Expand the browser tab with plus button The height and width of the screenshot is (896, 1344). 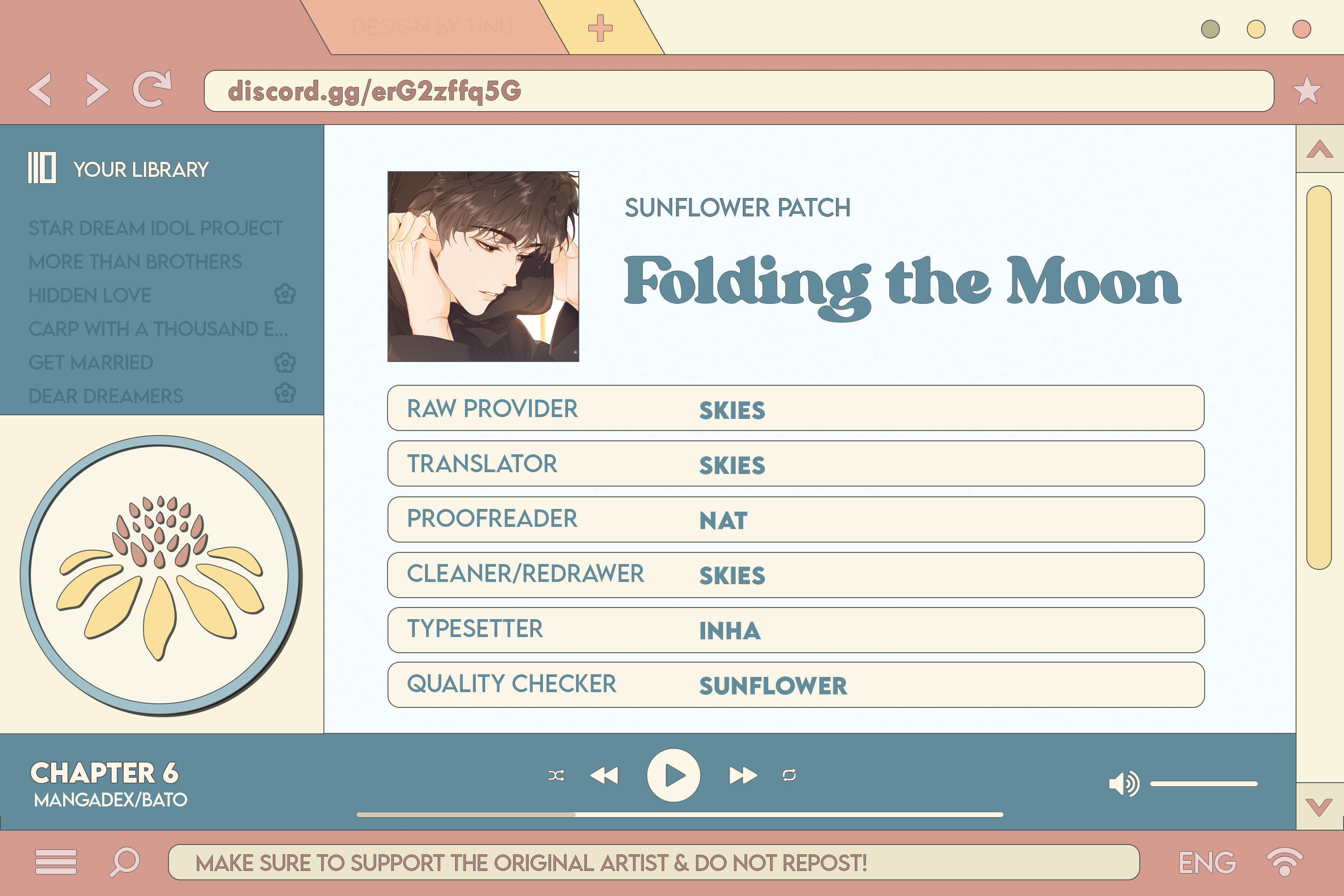pos(600,27)
